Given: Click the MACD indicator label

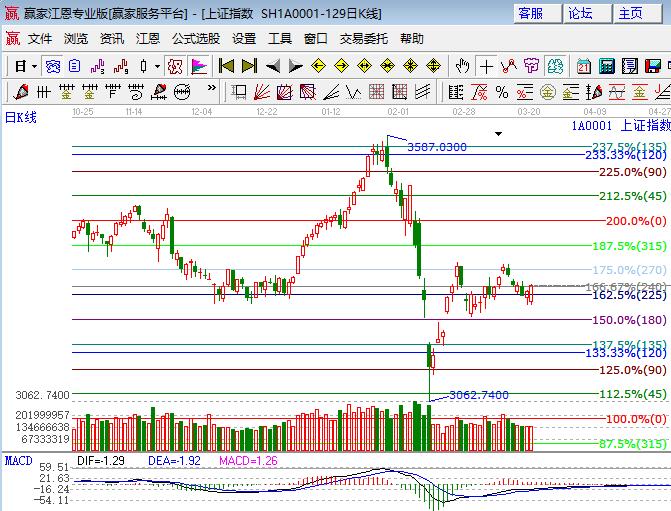Looking at the screenshot, I should pyautogui.click(x=18, y=459).
